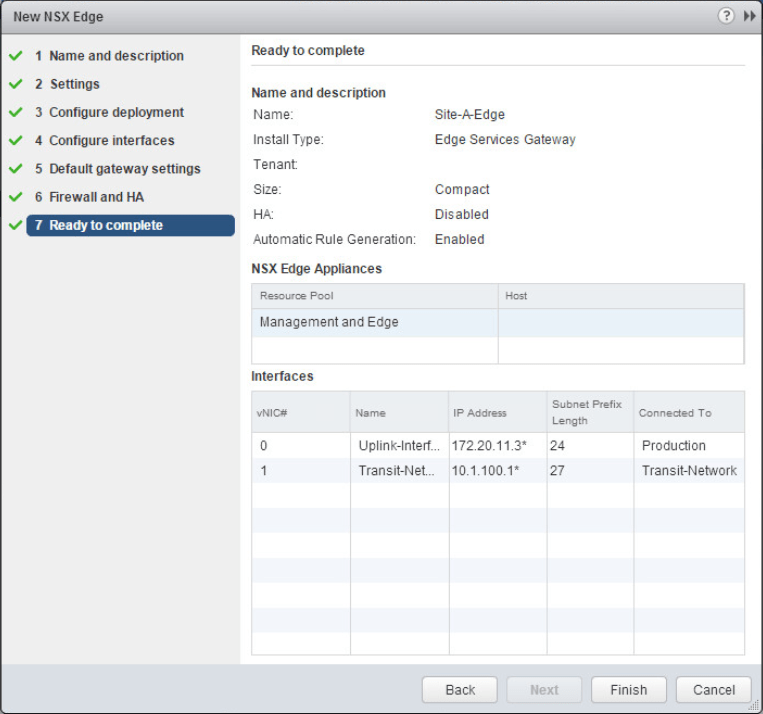Go to step 6 Firewall and HA
Screen dimensions: 763x714
pyautogui.click(x=96, y=197)
